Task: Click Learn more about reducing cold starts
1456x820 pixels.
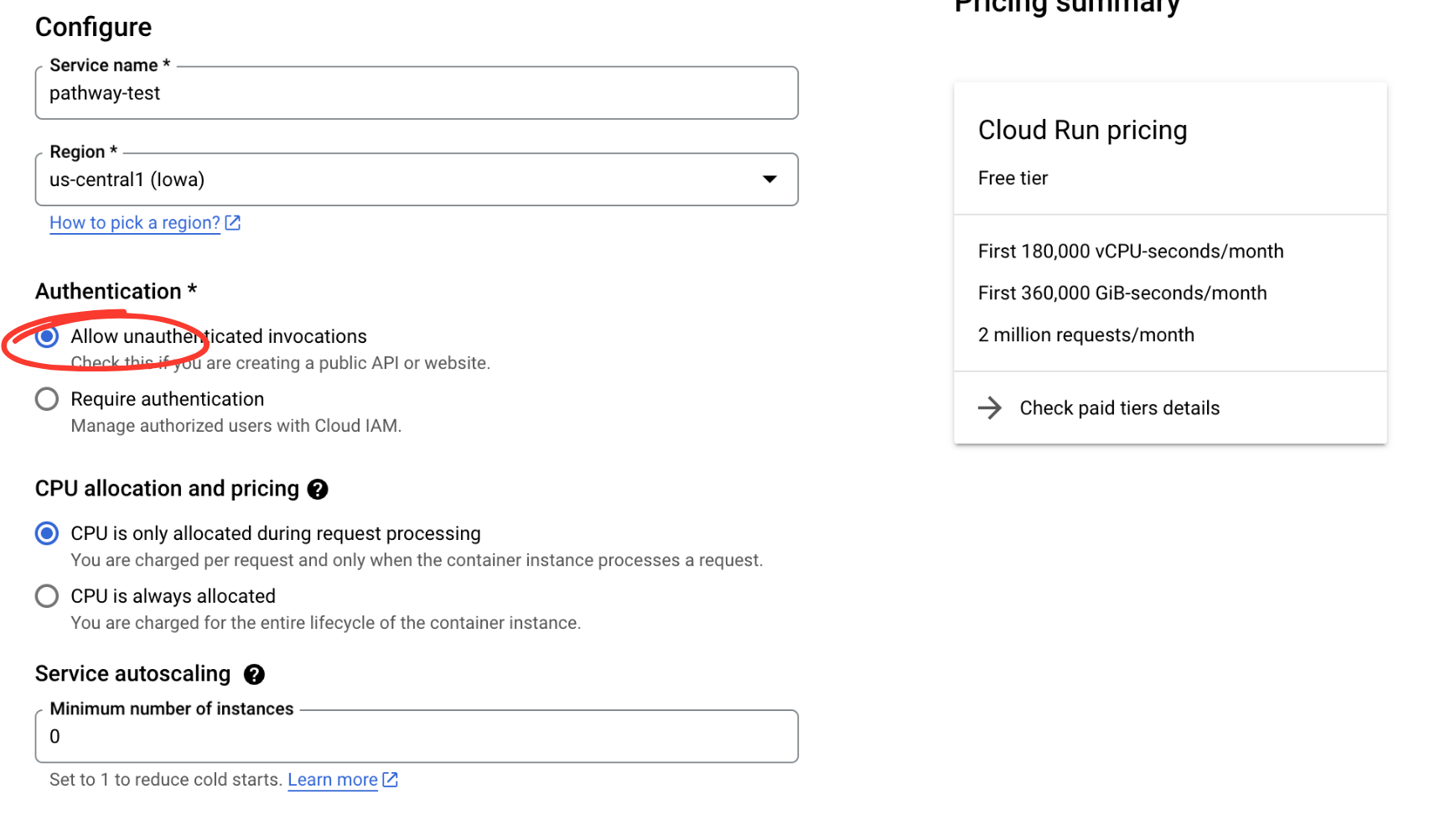Action: [332, 780]
